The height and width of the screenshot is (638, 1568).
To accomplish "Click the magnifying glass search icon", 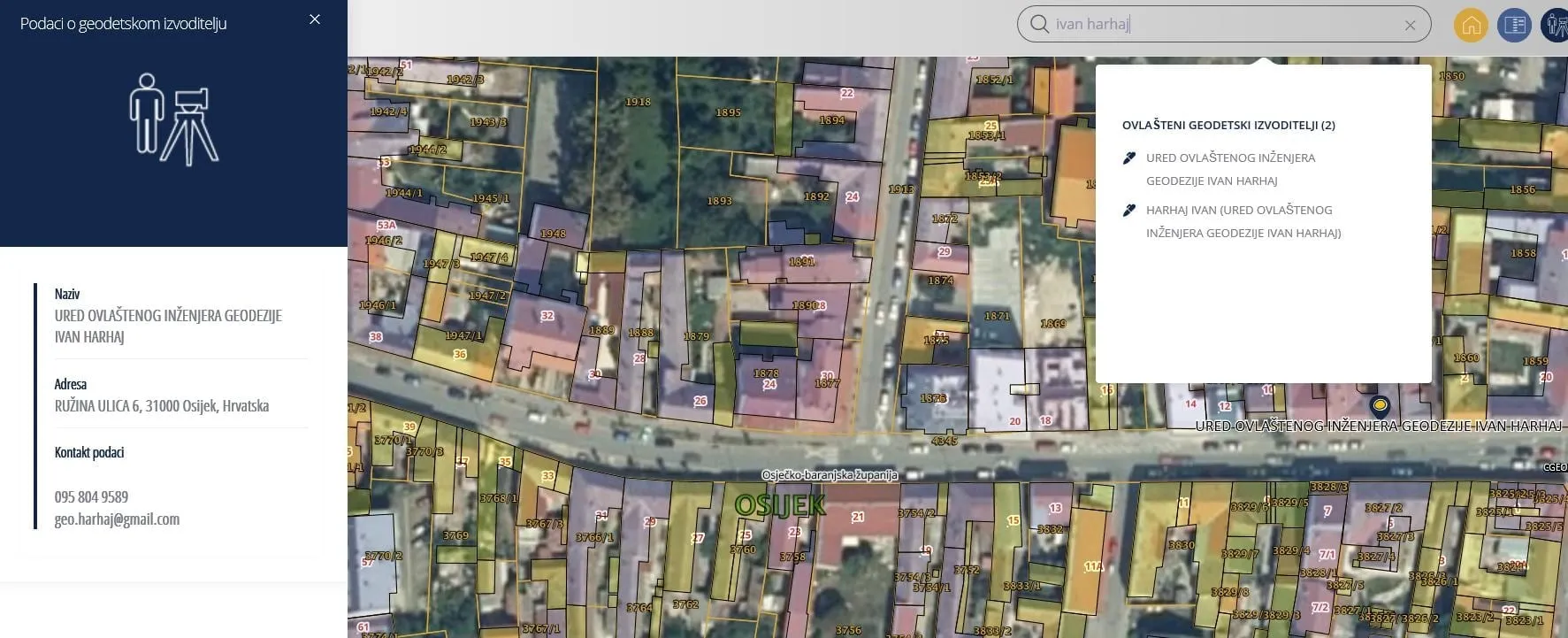I will tap(1039, 25).
